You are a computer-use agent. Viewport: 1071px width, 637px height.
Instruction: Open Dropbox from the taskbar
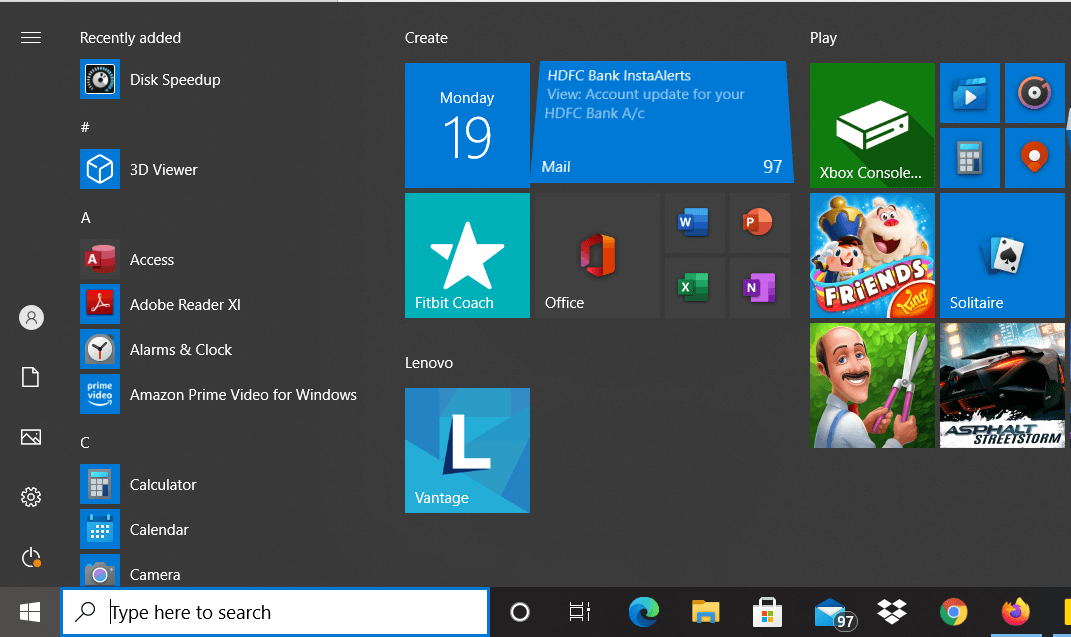click(890, 611)
